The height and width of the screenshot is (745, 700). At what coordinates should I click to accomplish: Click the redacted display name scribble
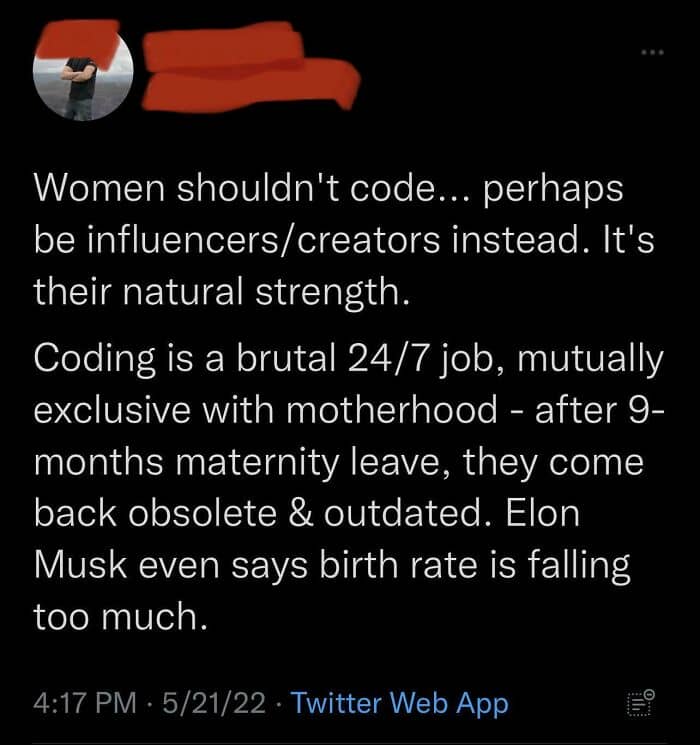click(x=223, y=46)
